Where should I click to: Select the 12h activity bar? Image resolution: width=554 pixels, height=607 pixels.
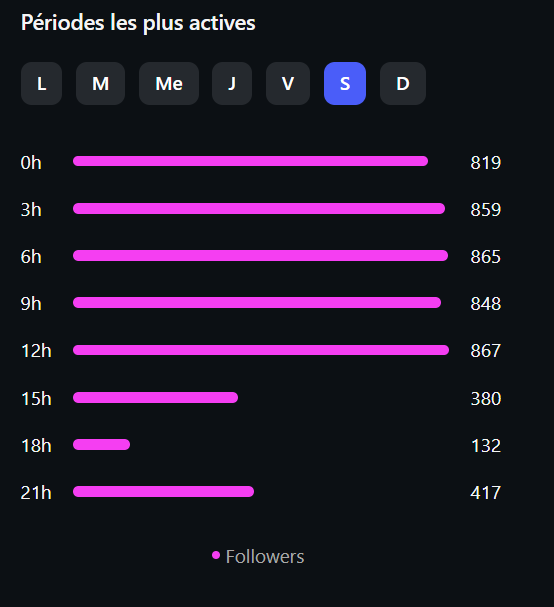(261, 350)
